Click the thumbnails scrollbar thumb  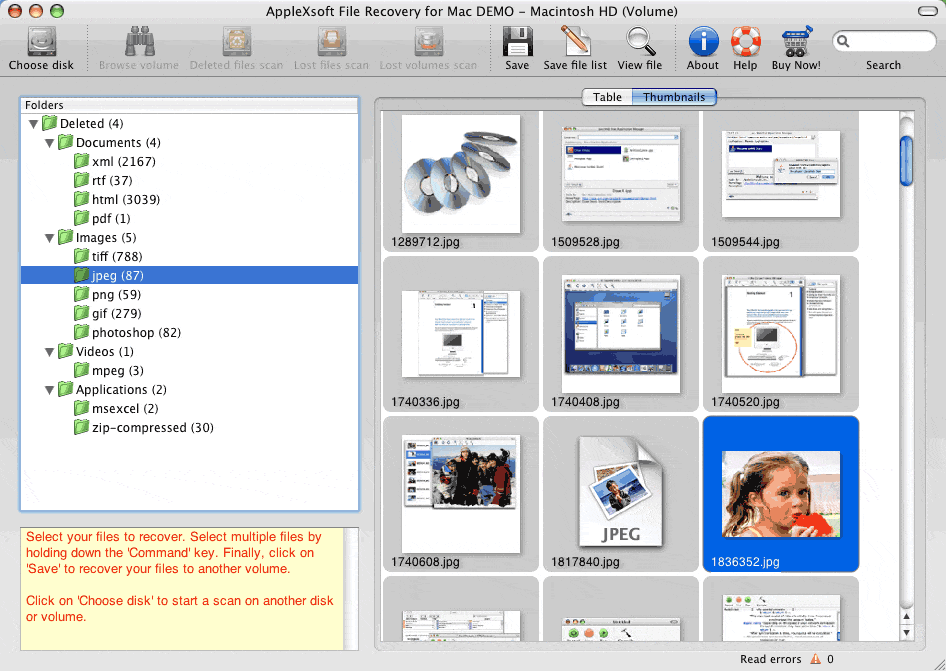[x=906, y=161]
